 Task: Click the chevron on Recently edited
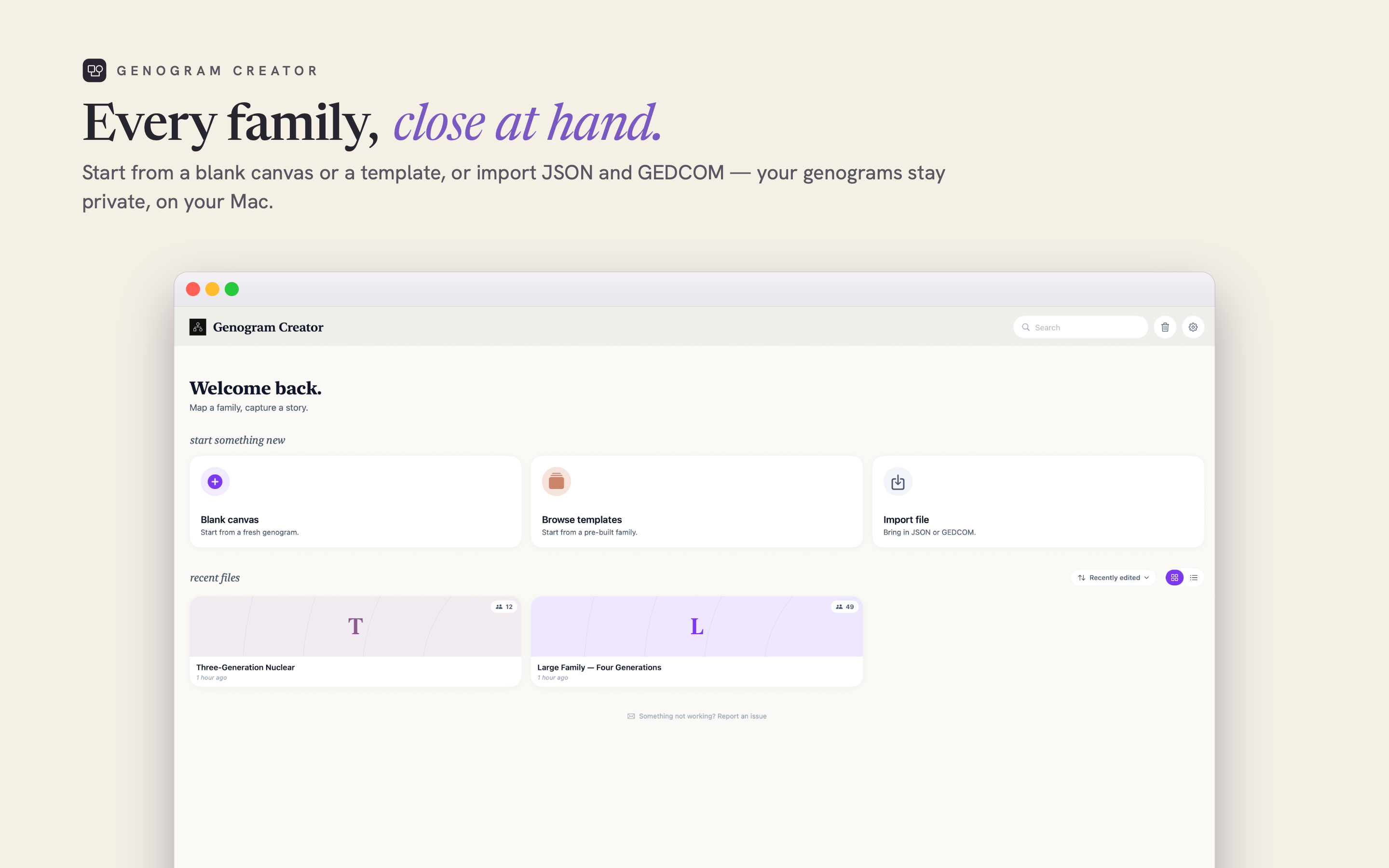[1147, 578]
